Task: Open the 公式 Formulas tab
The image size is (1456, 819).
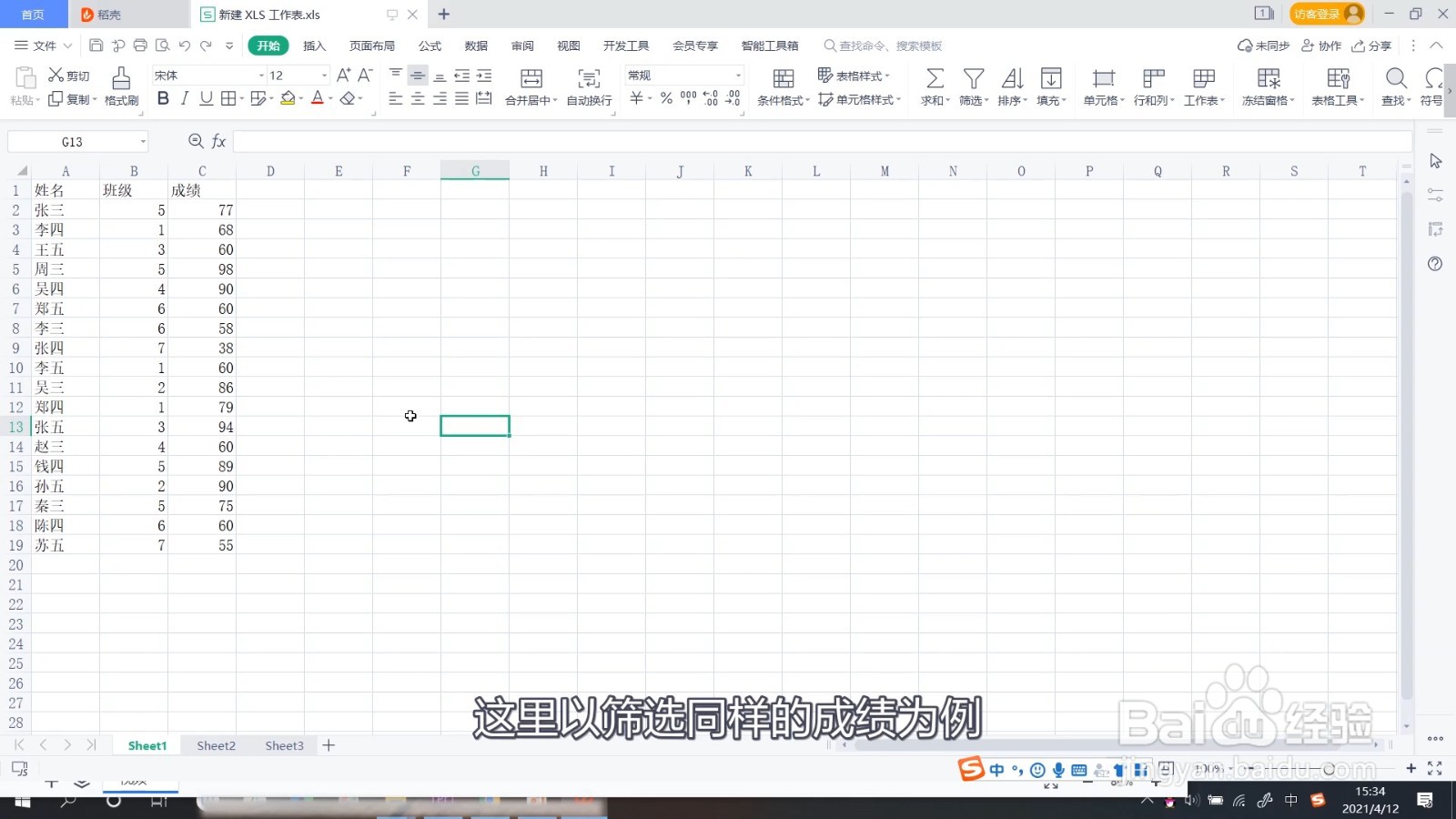Action: coord(430,45)
